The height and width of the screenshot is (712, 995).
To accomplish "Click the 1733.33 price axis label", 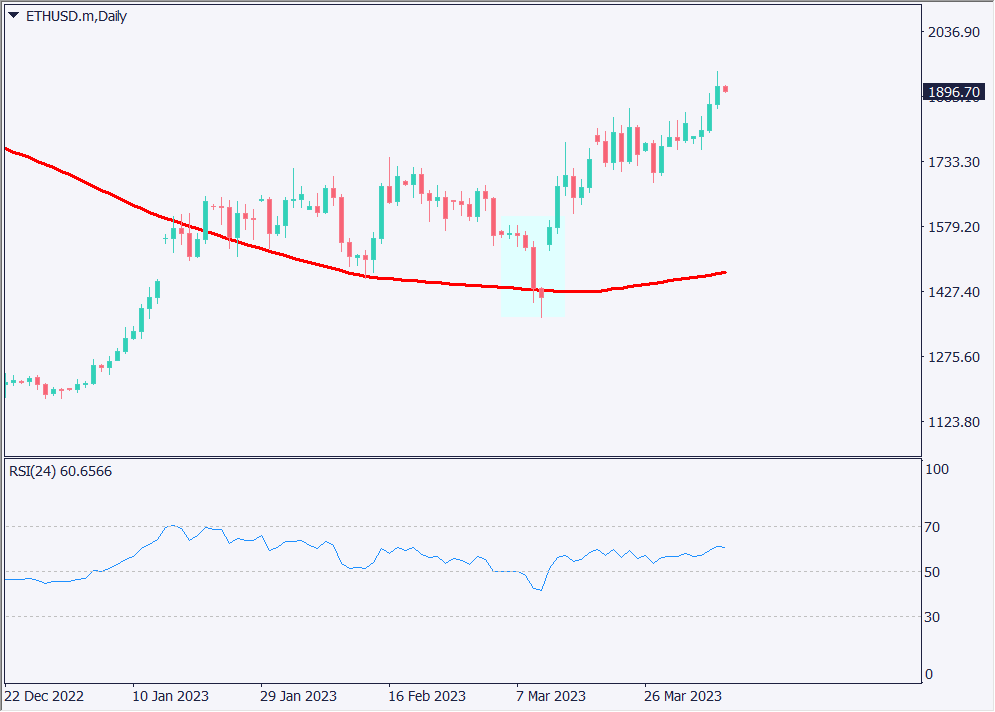I will [952, 162].
